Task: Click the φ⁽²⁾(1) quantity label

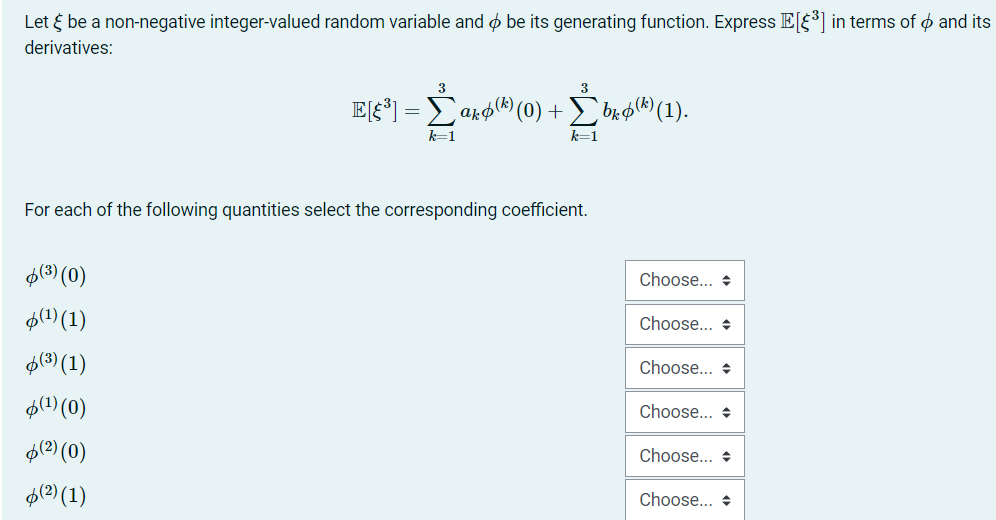Action: [55, 495]
